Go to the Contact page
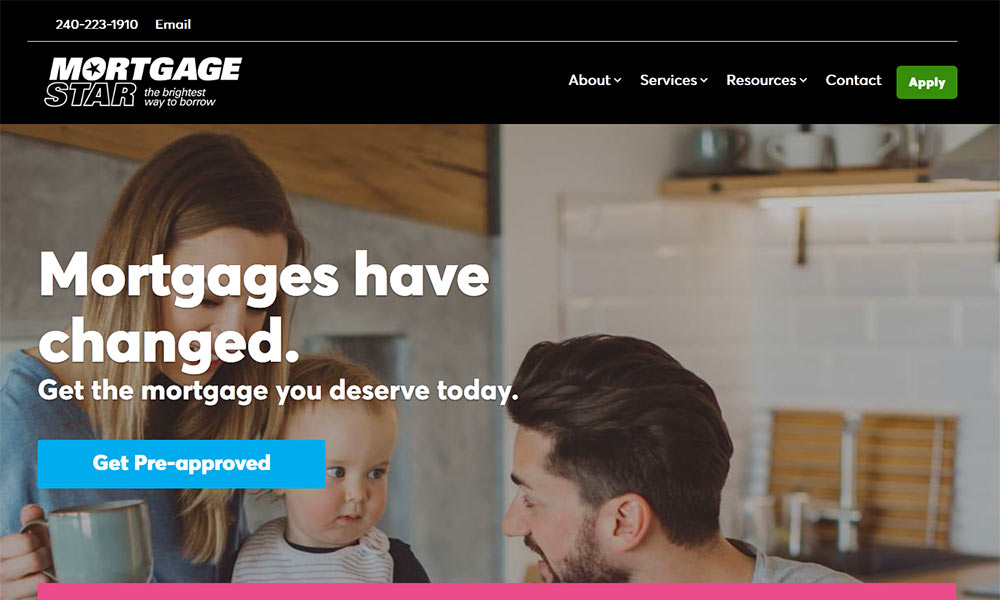1000x600 pixels. [853, 80]
